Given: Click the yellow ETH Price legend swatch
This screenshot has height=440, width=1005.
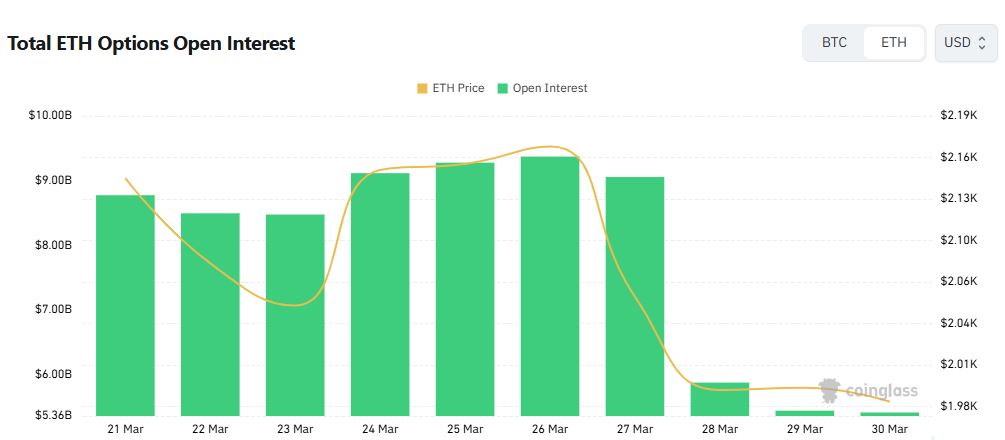Looking at the screenshot, I should coord(422,88).
